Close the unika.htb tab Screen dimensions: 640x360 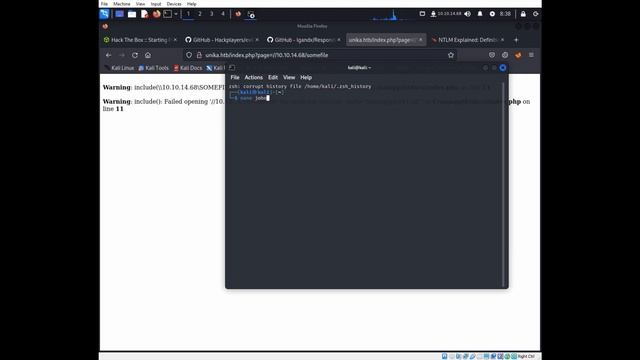[x=421, y=40]
